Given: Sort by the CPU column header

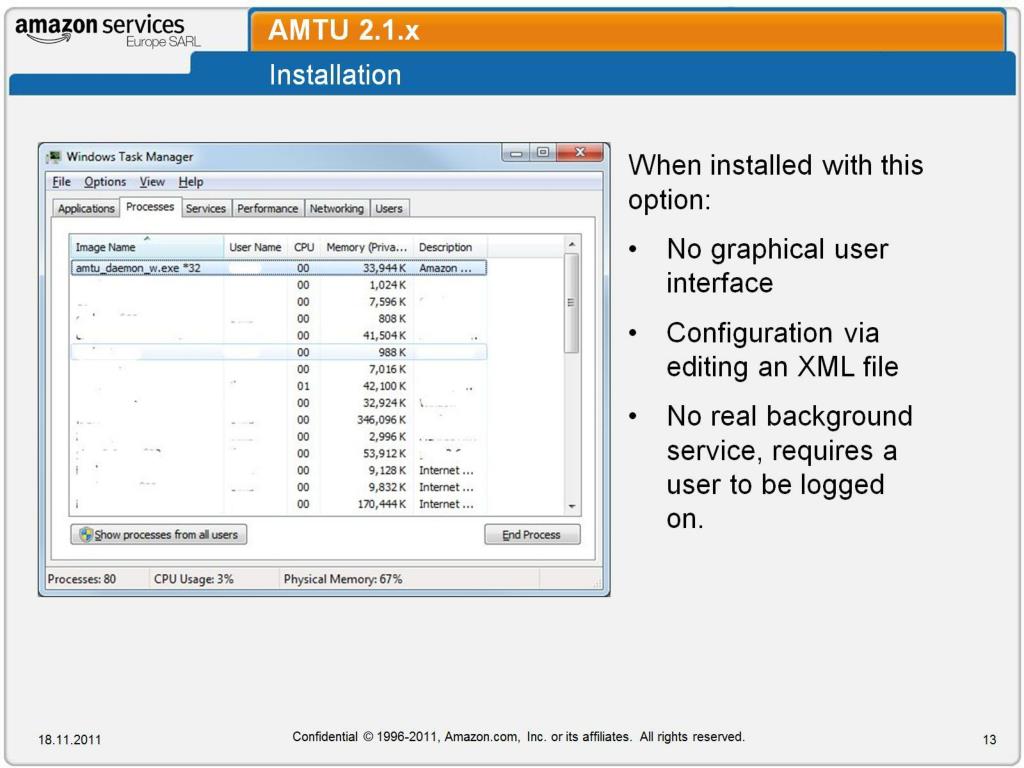Looking at the screenshot, I should 304,247.
